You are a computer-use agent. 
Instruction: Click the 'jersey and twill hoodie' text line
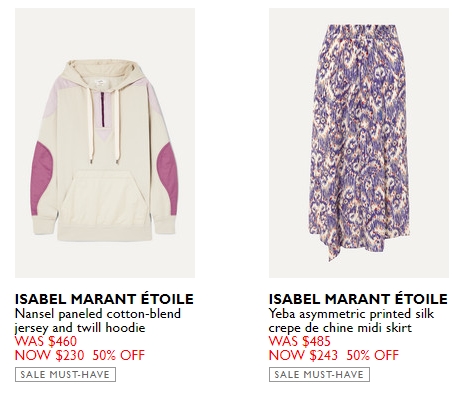click(80, 328)
